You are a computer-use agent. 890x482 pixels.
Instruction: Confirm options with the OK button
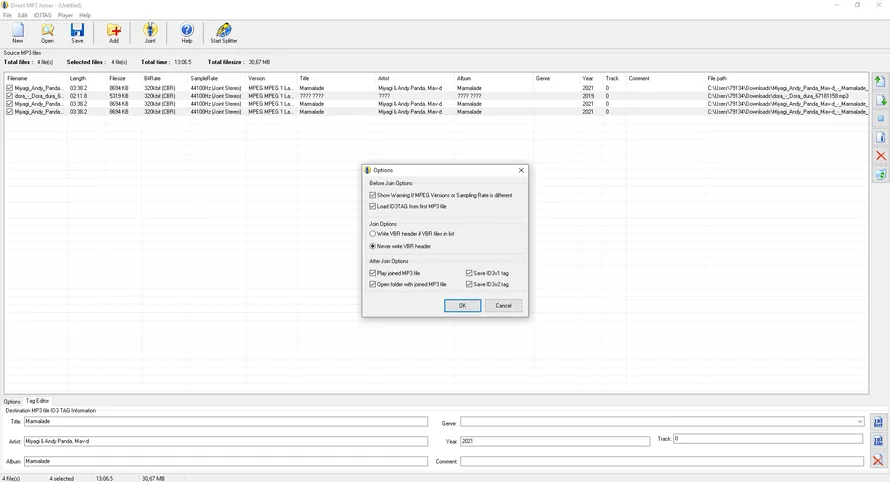463,305
